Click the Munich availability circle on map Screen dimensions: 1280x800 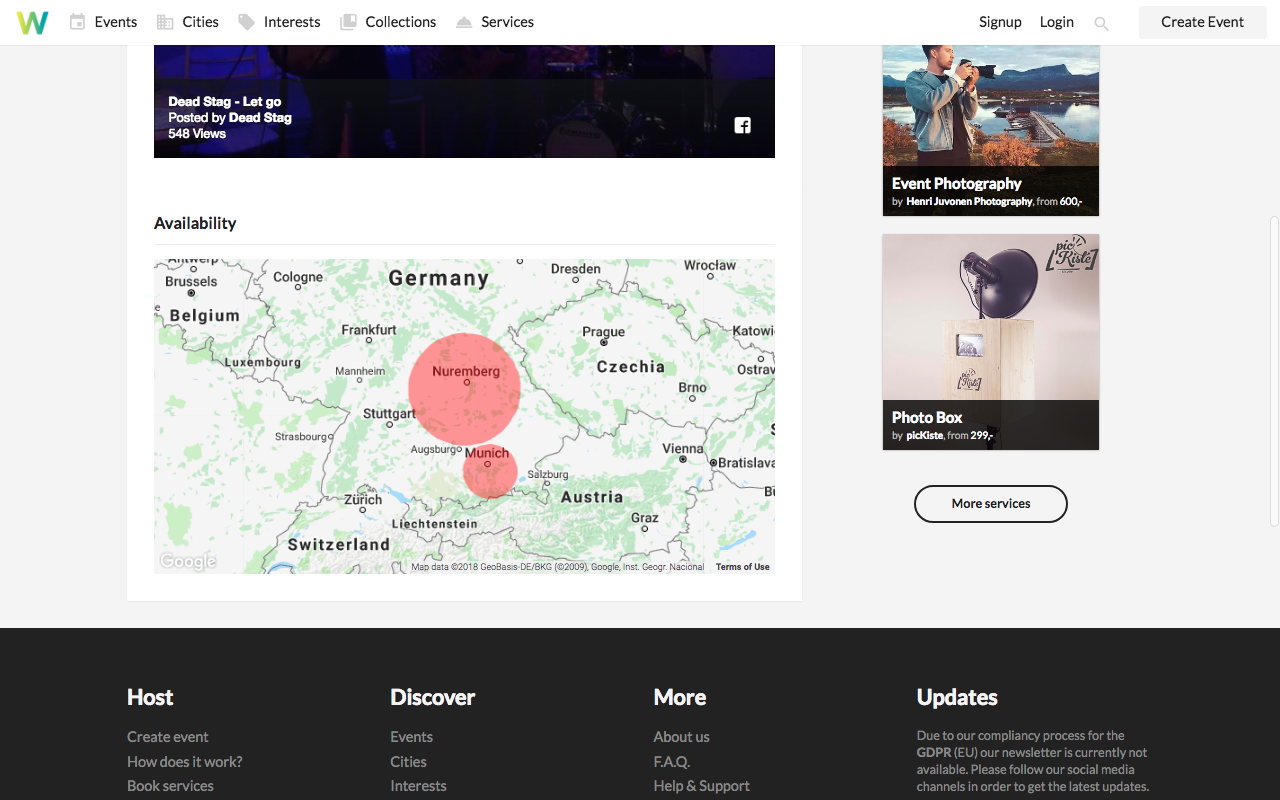(490, 471)
